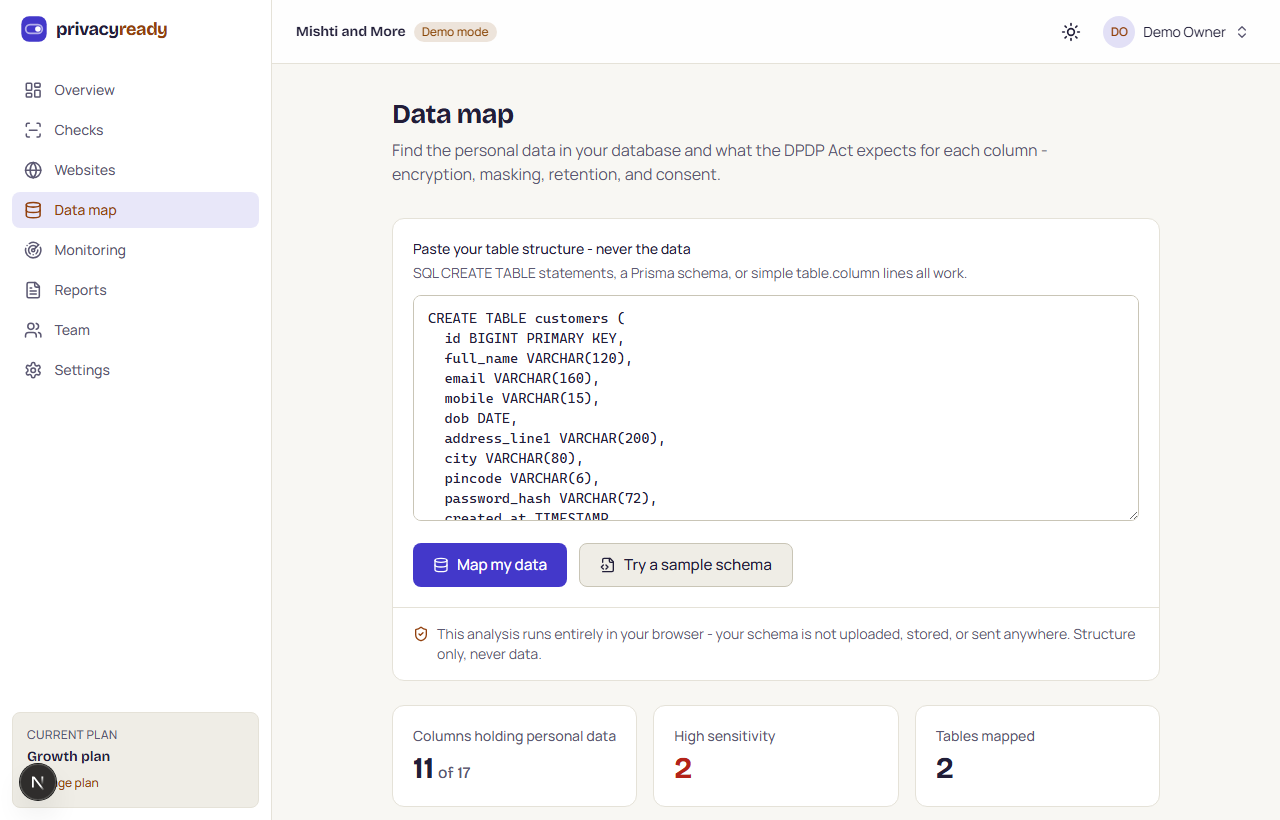Click the Checks scan icon
Screen dimensions: 1280x820
tap(33, 130)
